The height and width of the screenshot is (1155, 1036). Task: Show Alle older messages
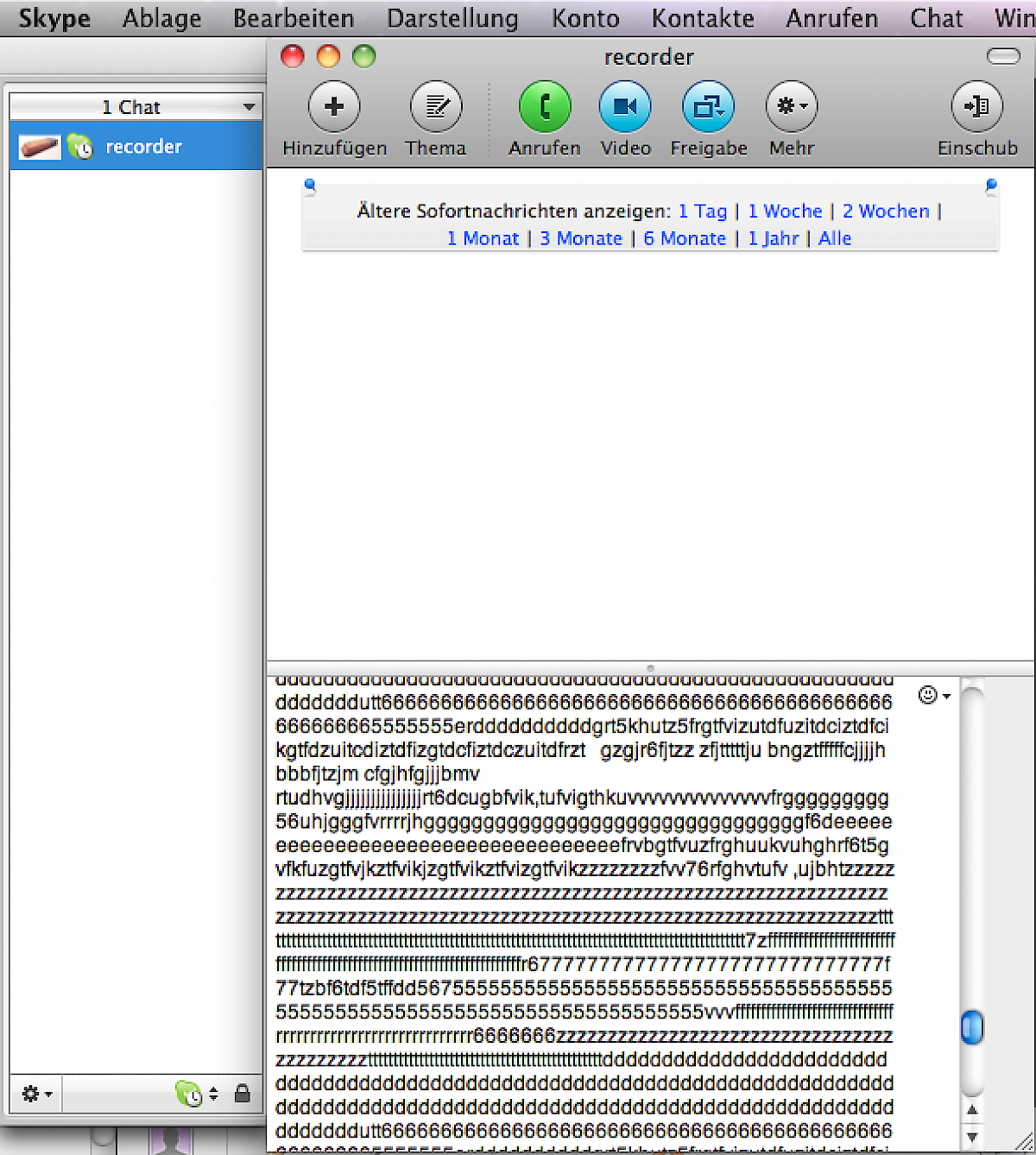click(x=835, y=239)
